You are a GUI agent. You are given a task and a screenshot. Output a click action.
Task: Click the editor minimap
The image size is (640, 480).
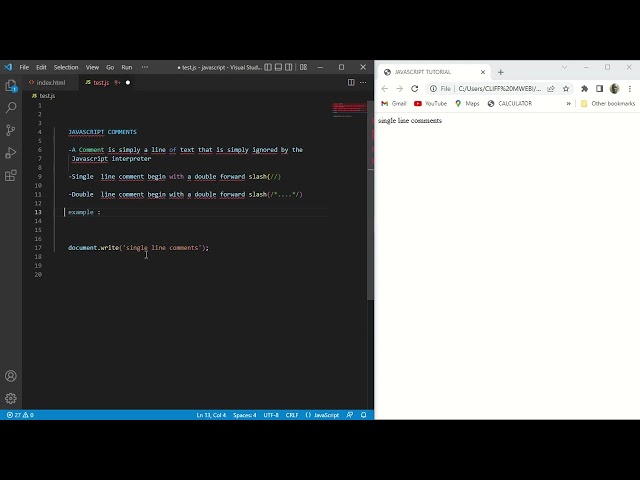point(349,109)
